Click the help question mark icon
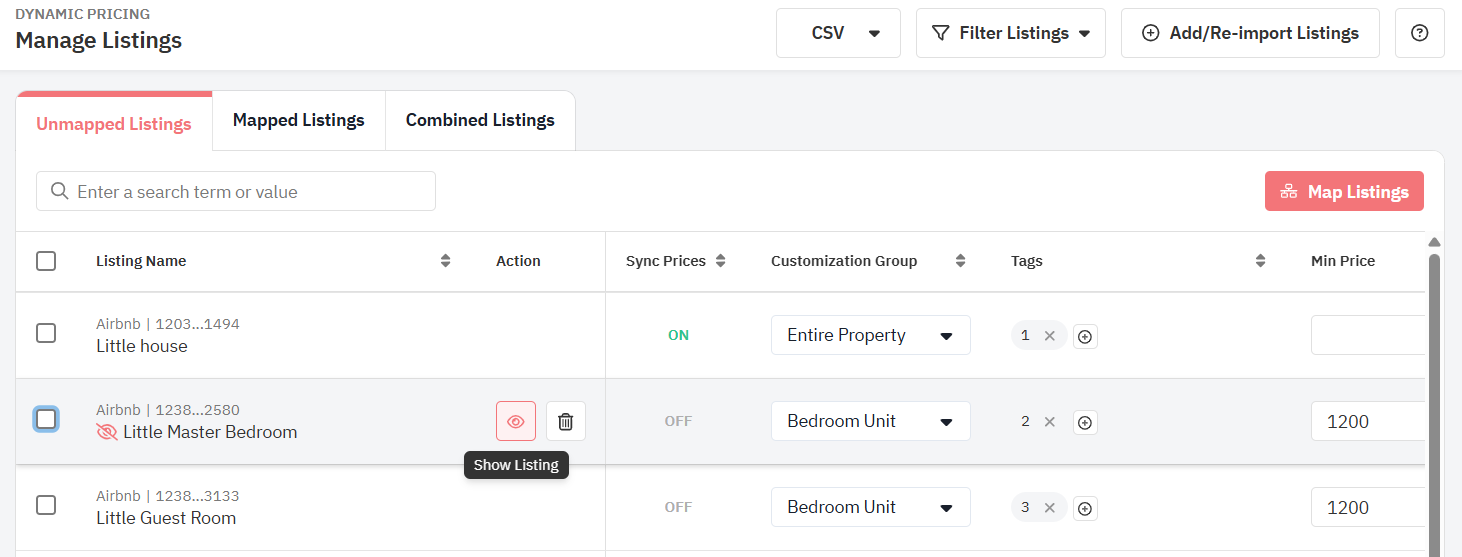 [1419, 33]
